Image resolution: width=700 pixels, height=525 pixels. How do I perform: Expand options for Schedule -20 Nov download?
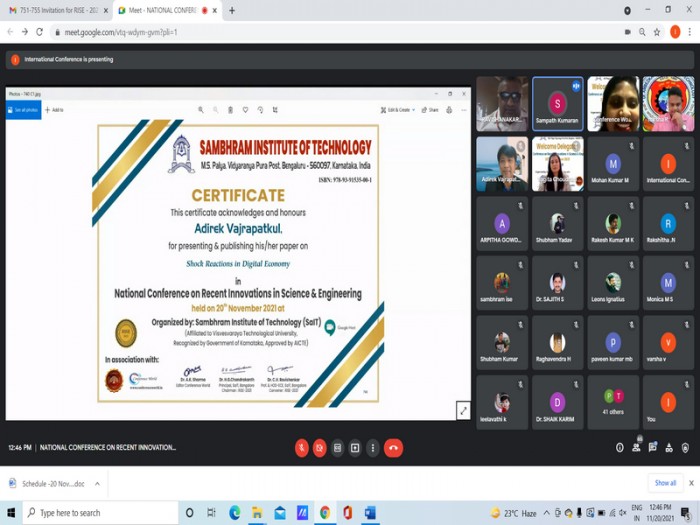97,483
